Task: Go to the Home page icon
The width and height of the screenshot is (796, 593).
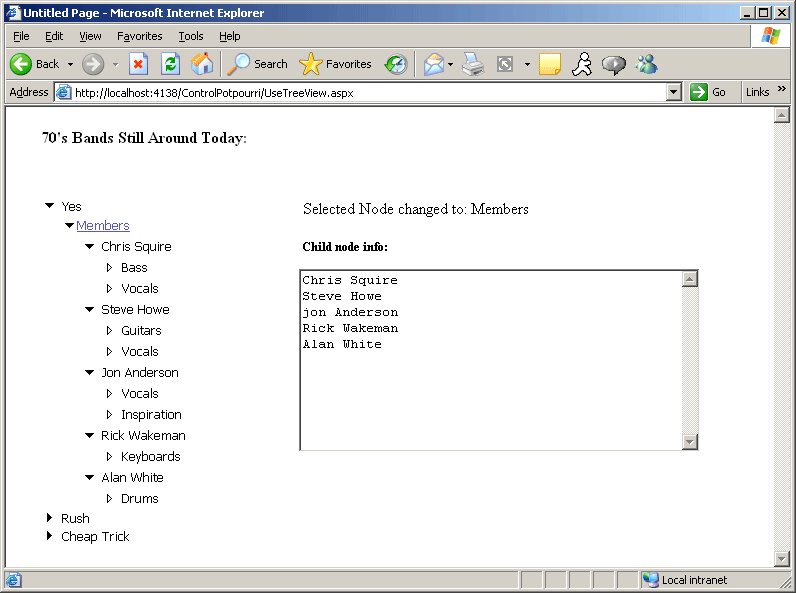Action: click(x=202, y=64)
